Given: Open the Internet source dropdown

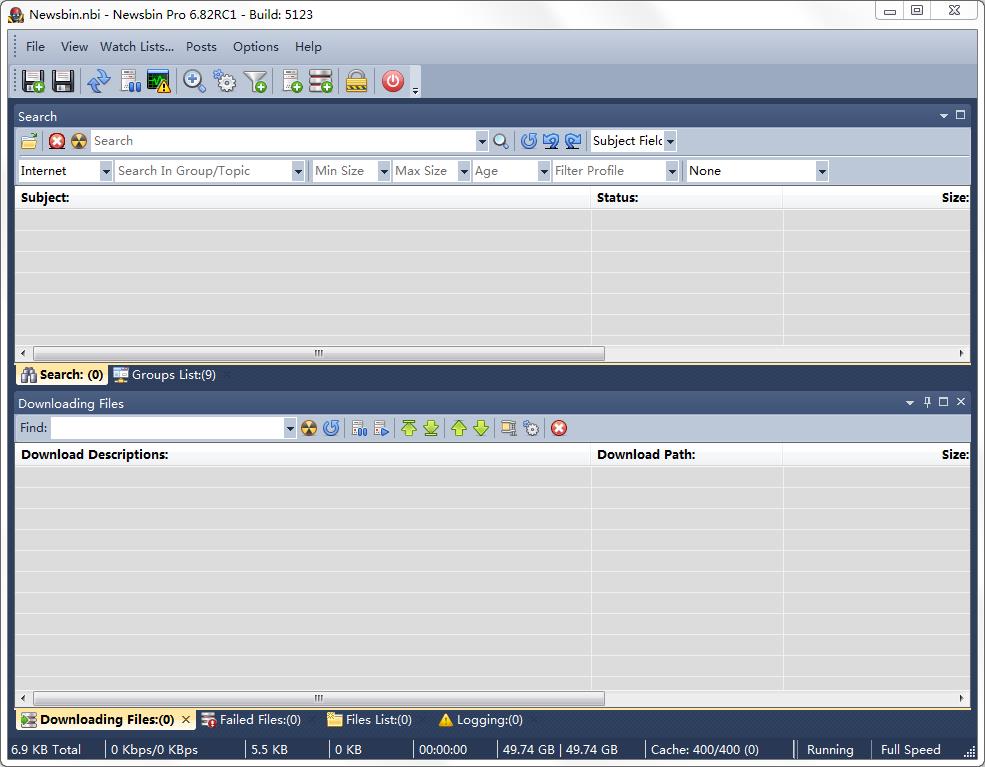Looking at the screenshot, I should pyautogui.click(x=106, y=171).
